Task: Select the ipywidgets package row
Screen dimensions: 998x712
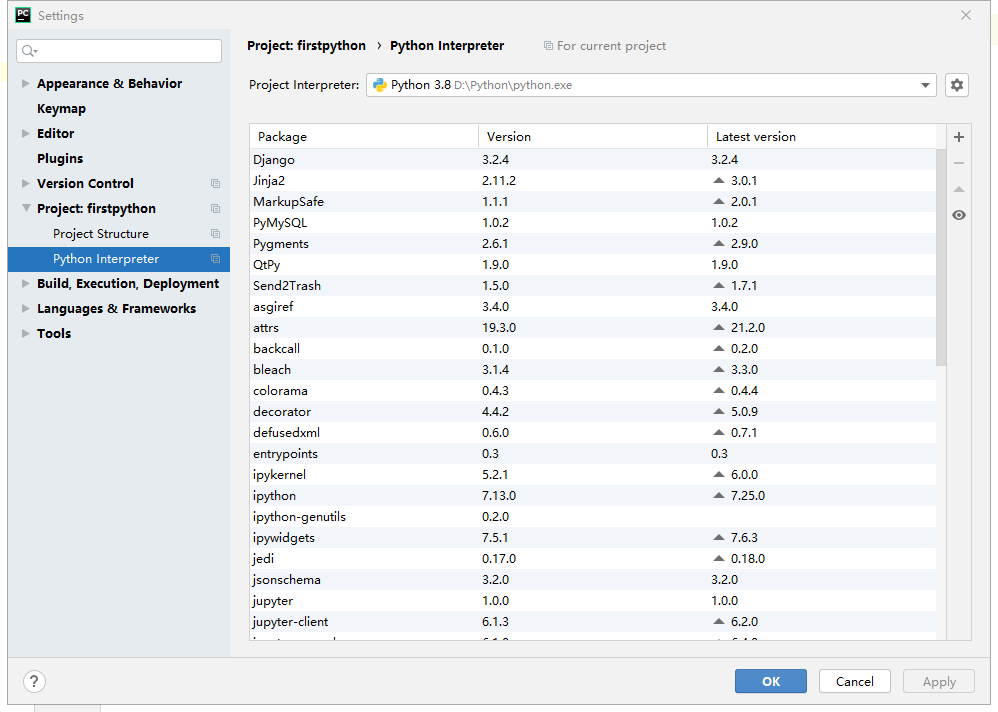Action: point(593,538)
